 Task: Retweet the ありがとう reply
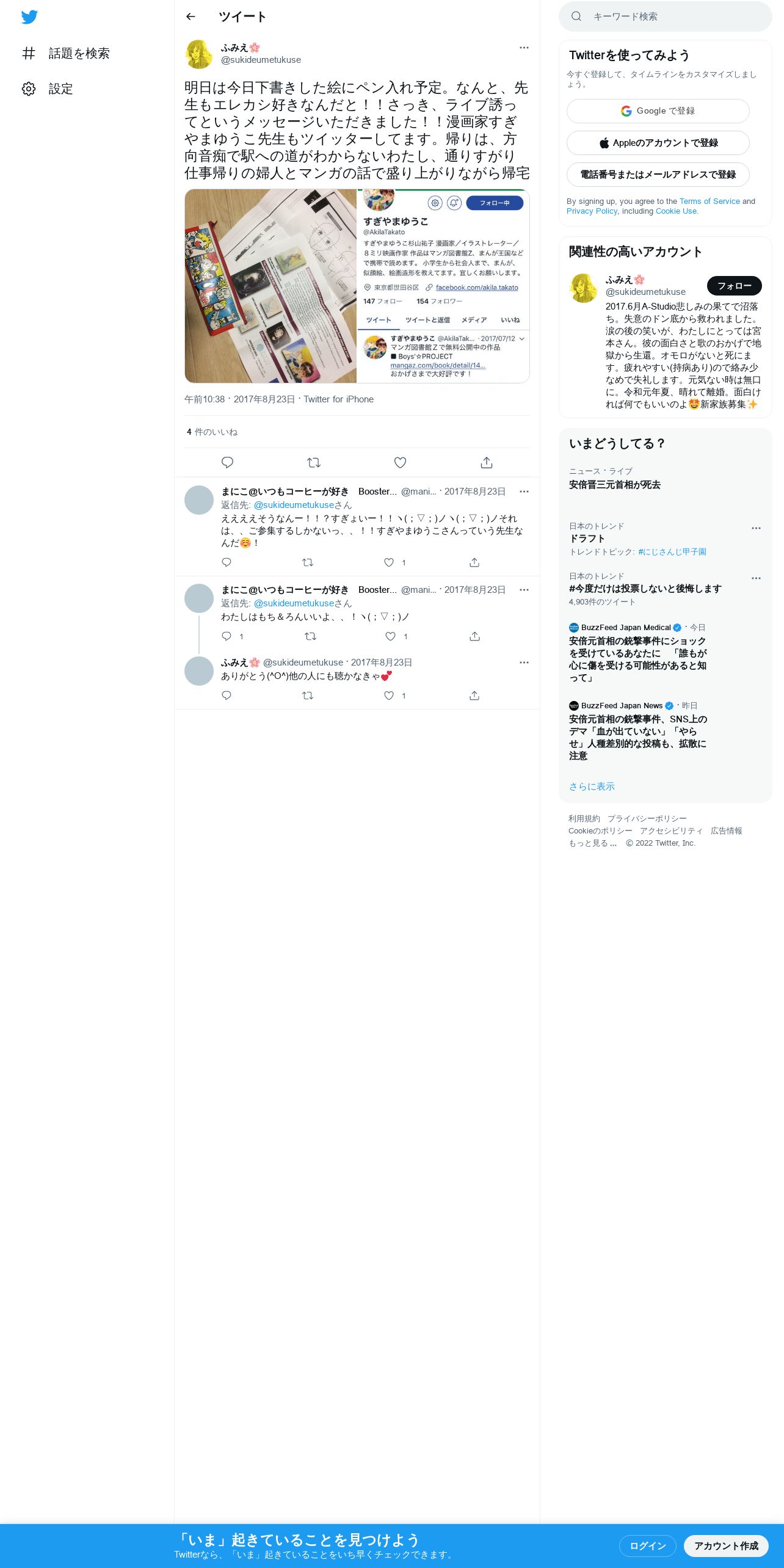click(x=308, y=695)
